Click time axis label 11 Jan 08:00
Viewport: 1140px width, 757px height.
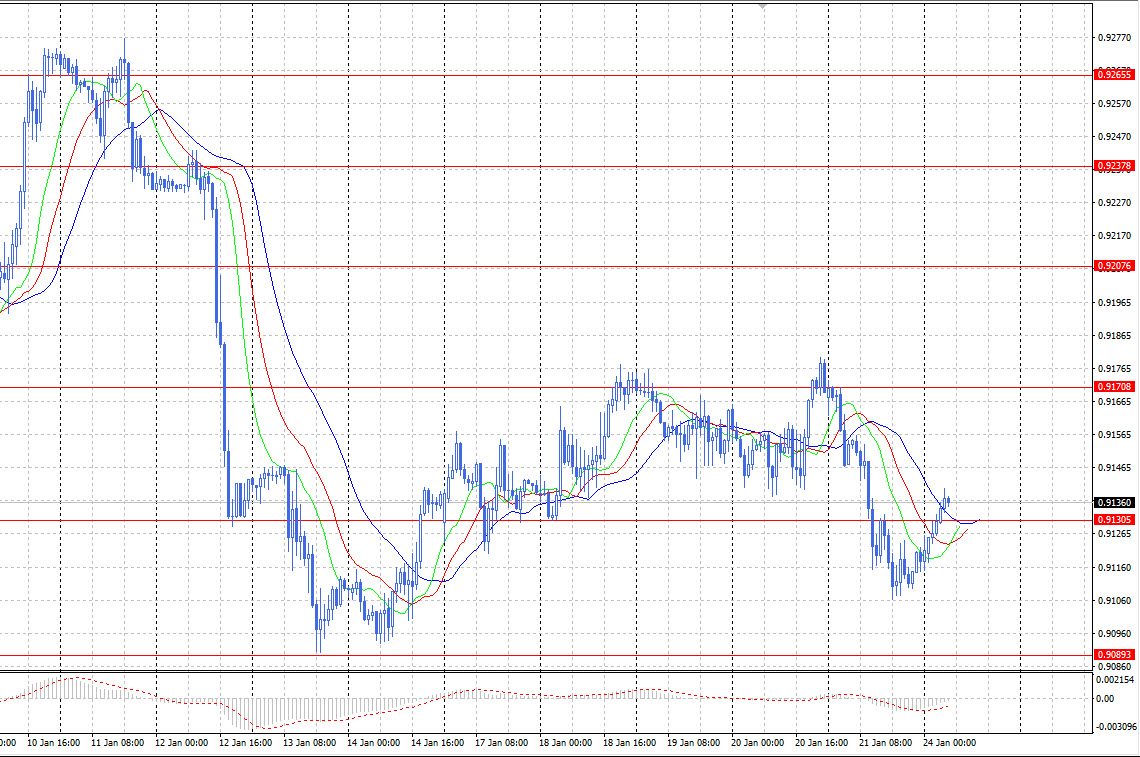[117, 743]
